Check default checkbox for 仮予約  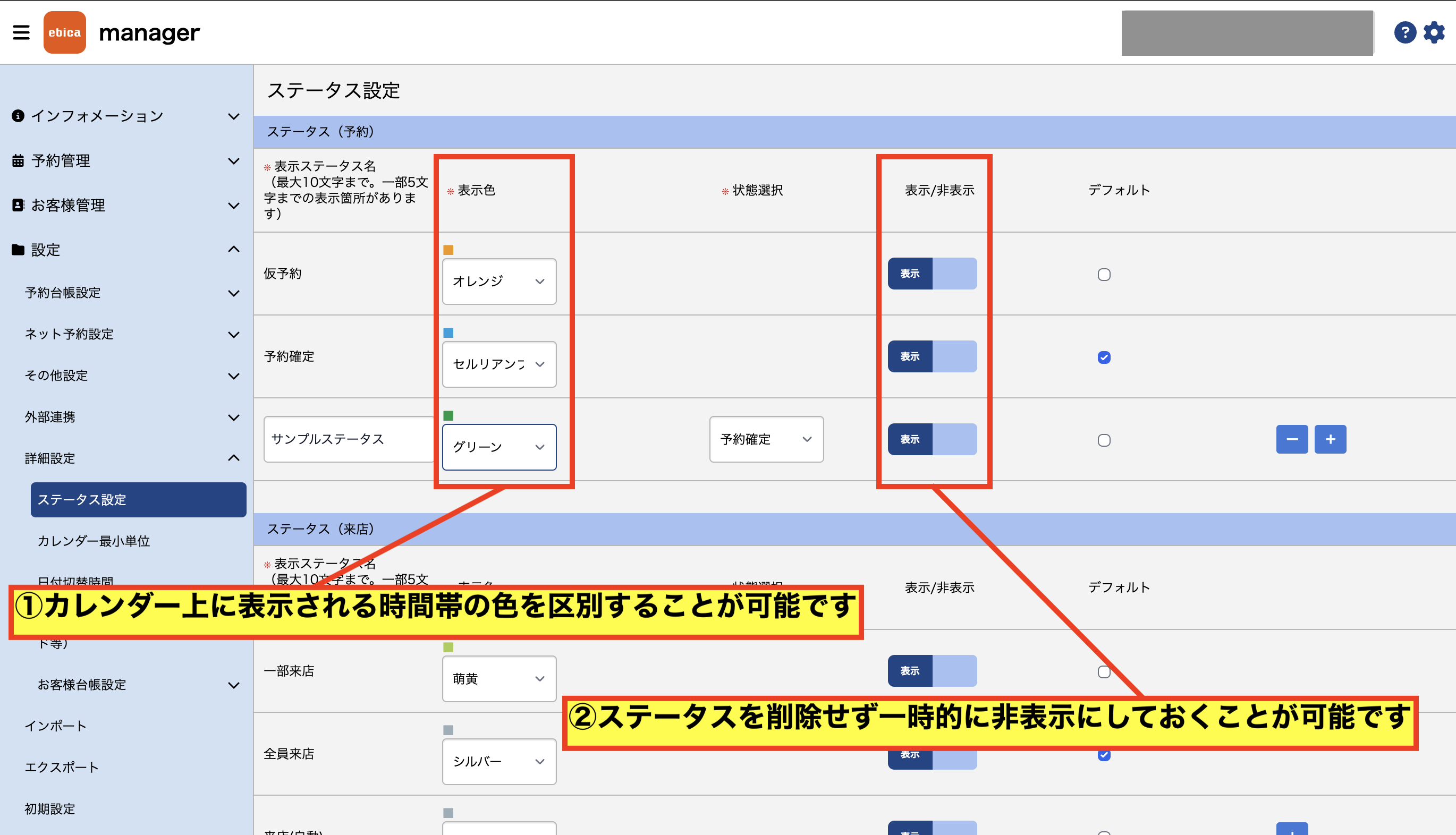(x=1104, y=275)
